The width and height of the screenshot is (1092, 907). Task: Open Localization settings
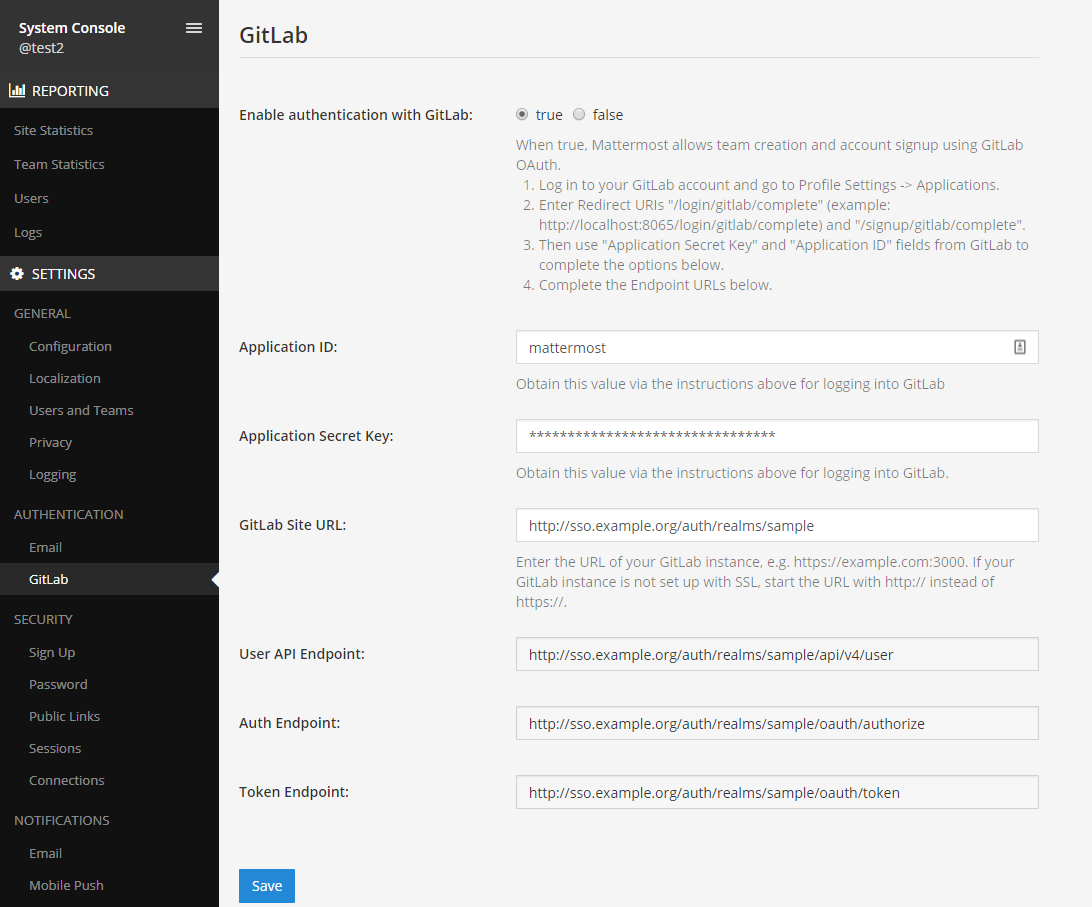click(x=65, y=378)
